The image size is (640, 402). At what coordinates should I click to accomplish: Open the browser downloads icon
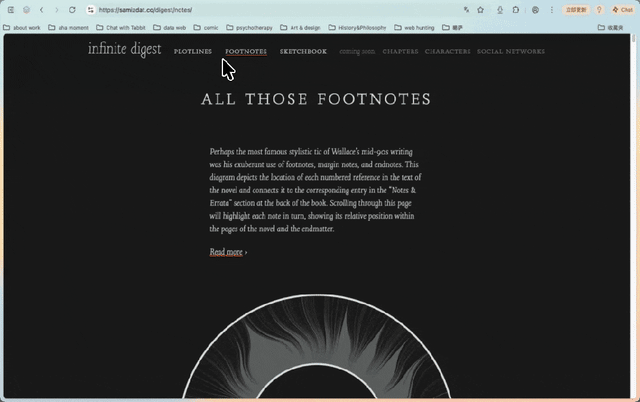coord(500,10)
